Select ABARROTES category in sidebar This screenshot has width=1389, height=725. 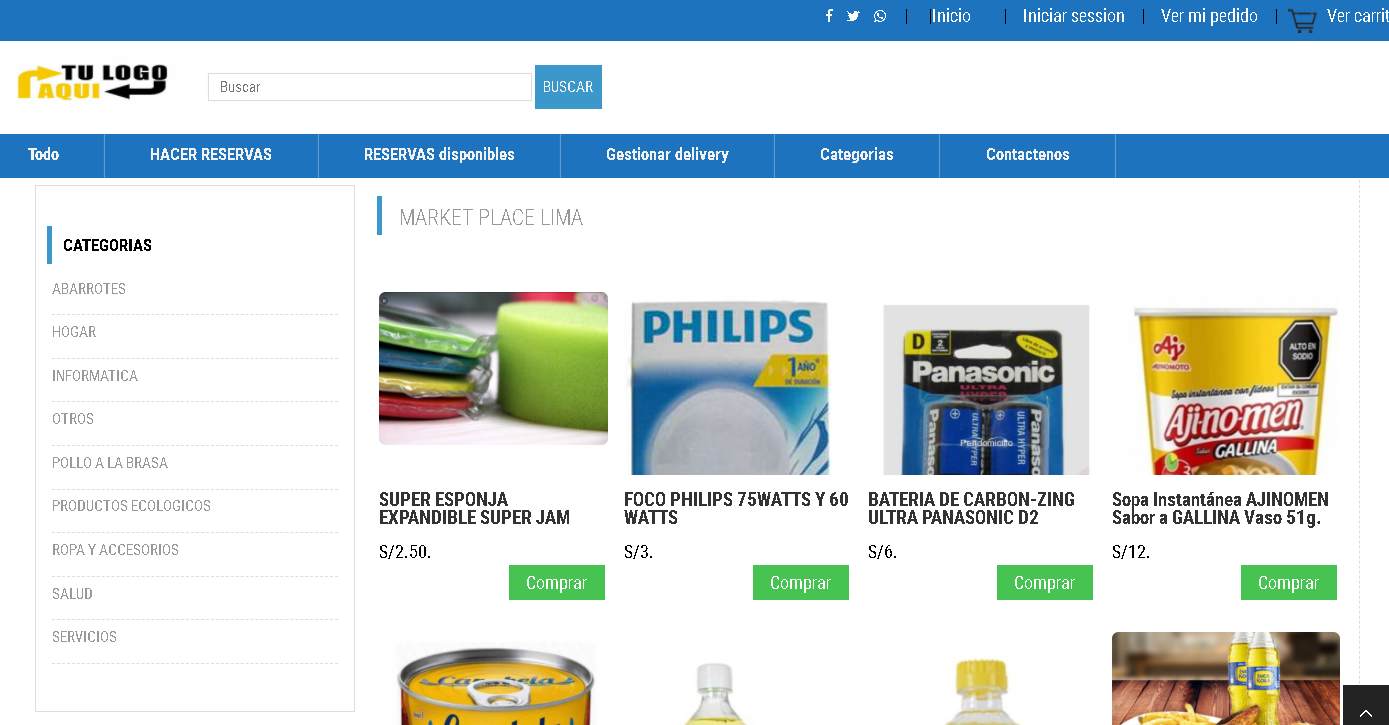[x=89, y=289]
